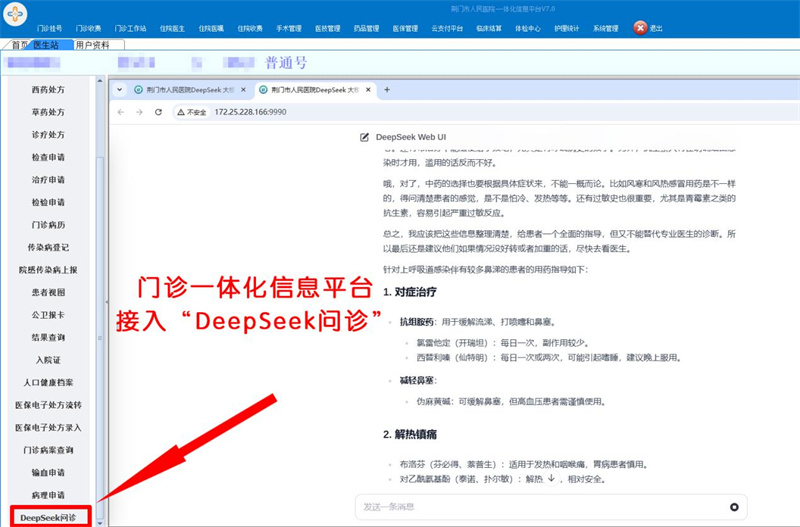The height and width of the screenshot is (527, 800).
Task: Go back in the embedded browser
Action: (x=121, y=112)
